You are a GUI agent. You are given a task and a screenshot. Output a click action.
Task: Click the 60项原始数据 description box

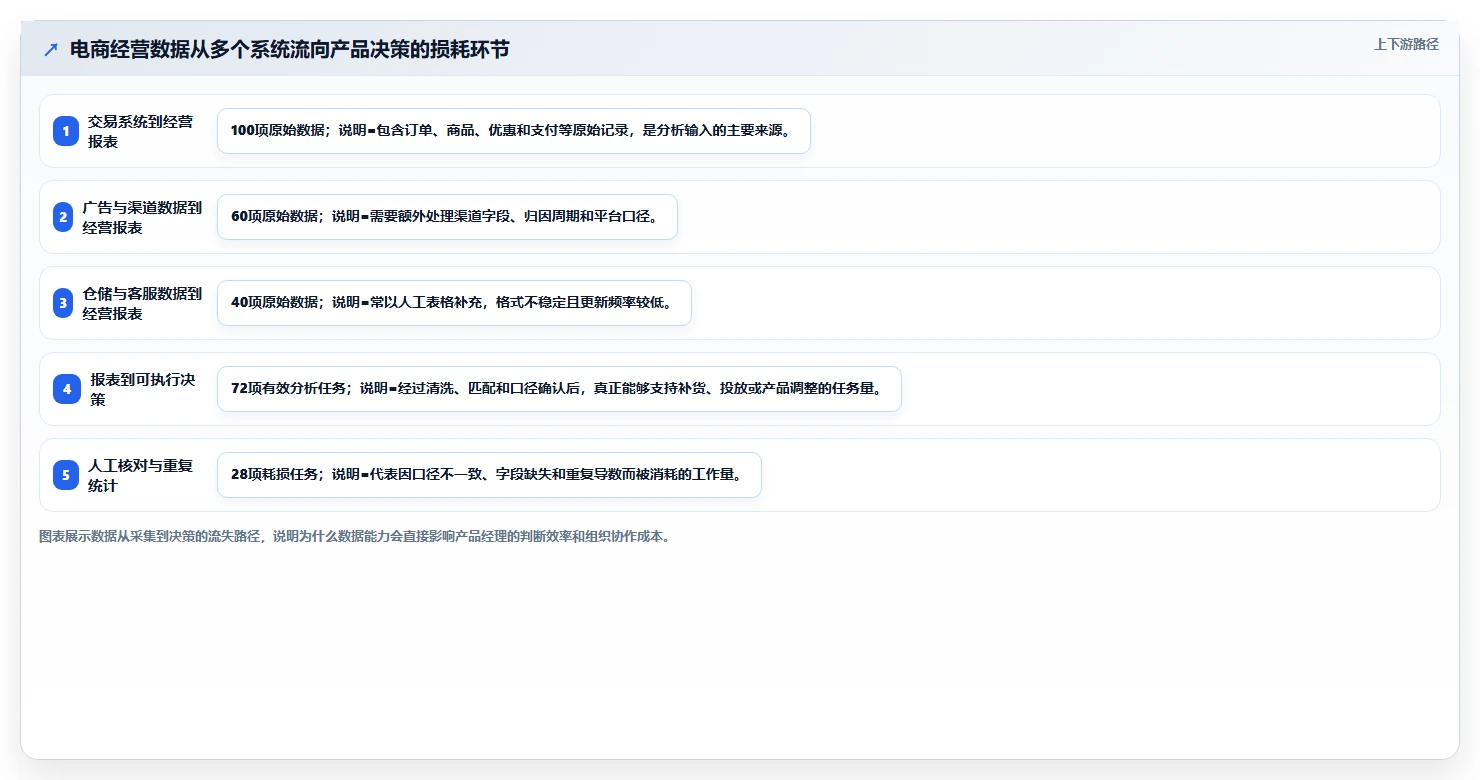pos(447,217)
